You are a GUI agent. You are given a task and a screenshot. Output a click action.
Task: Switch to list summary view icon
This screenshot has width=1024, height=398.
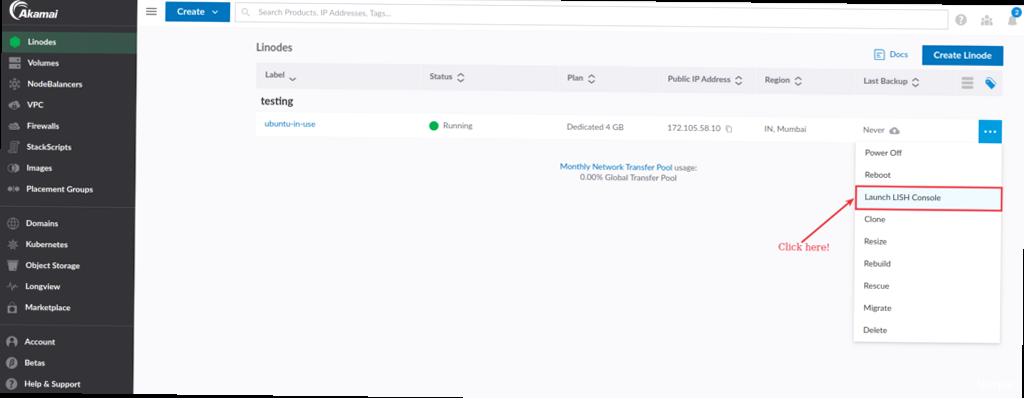click(x=967, y=83)
